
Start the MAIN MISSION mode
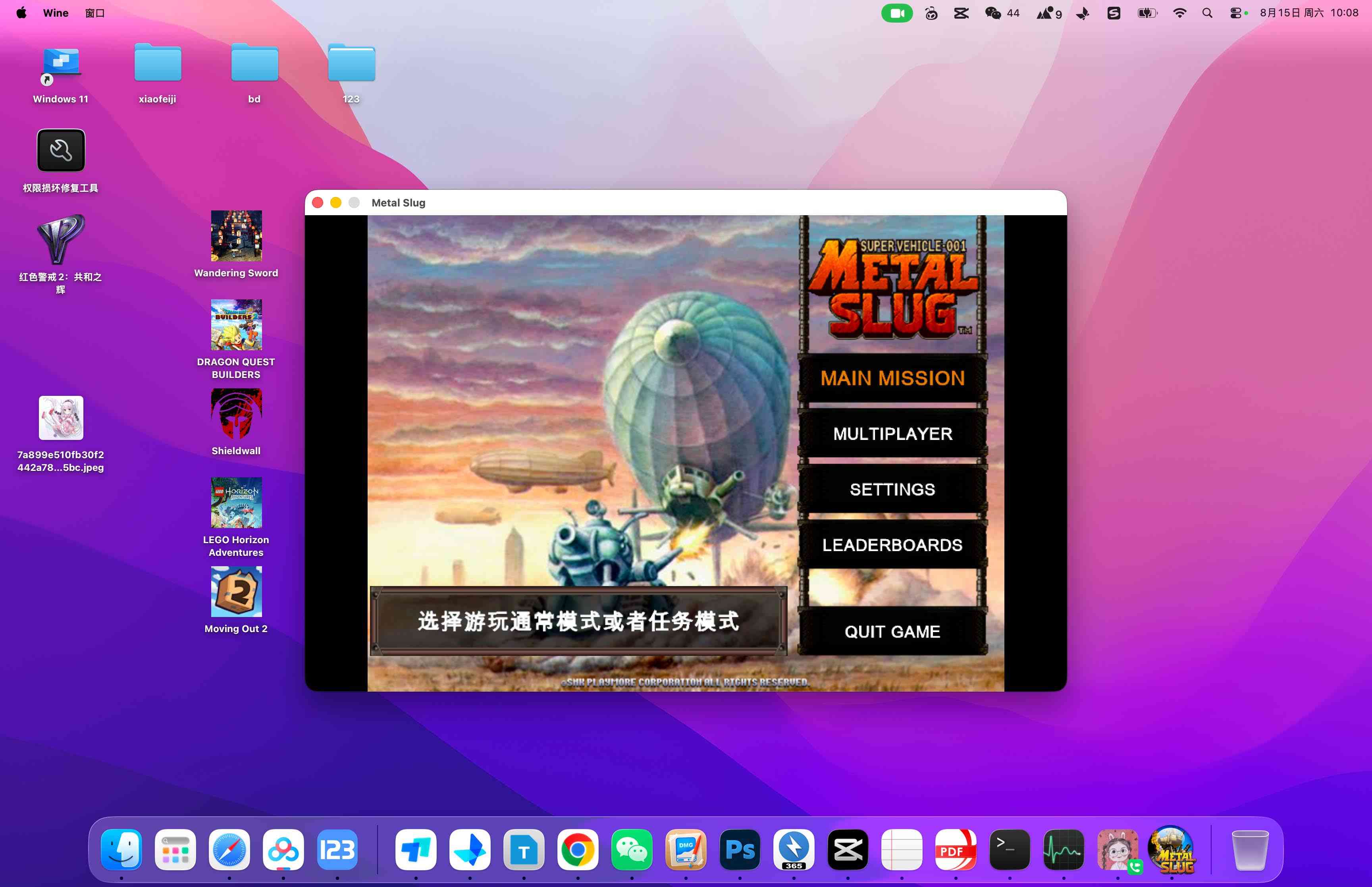(x=892, y=378)
